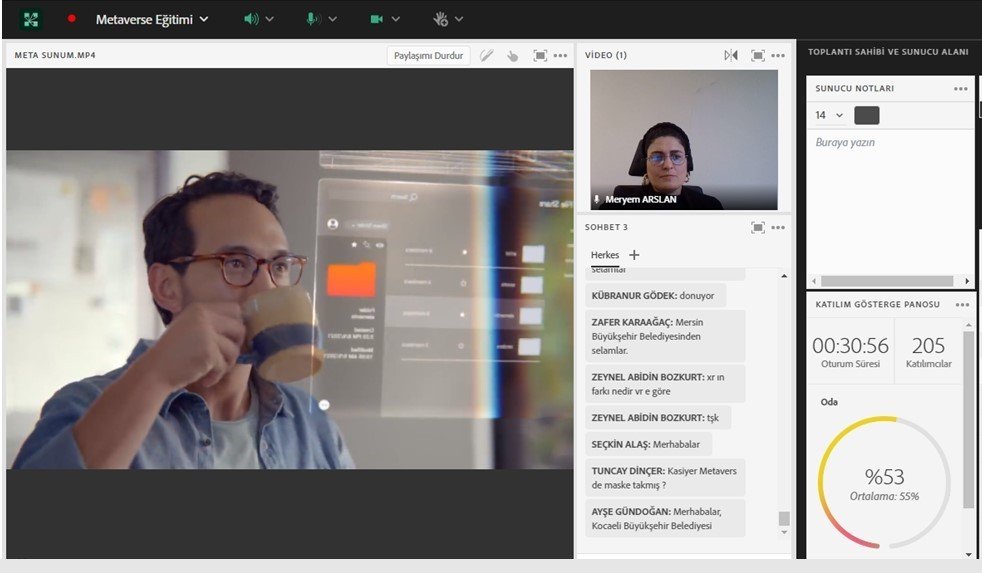Toggle the webcam icon
982x573 pixels.
pos(376,19)
